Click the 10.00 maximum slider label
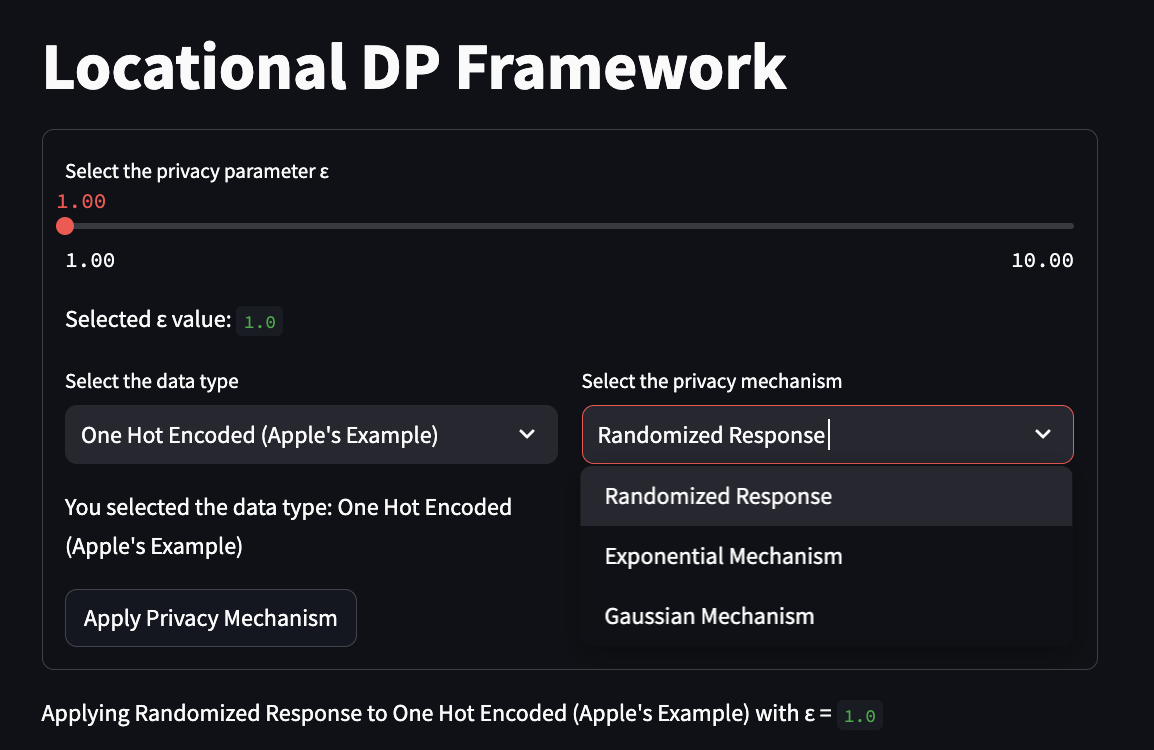This screenshot has height=750, width=1154. click(x=1042, y=261)
